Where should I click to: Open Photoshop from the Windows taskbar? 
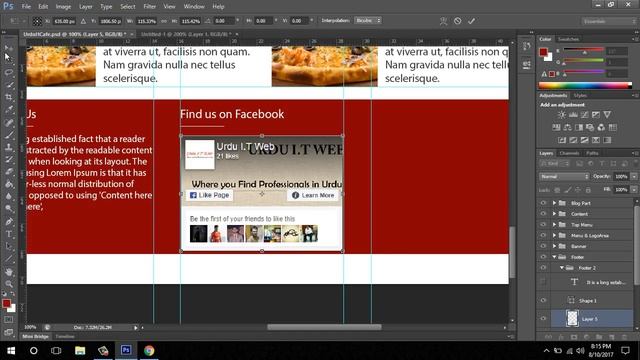tap(126, 350)
